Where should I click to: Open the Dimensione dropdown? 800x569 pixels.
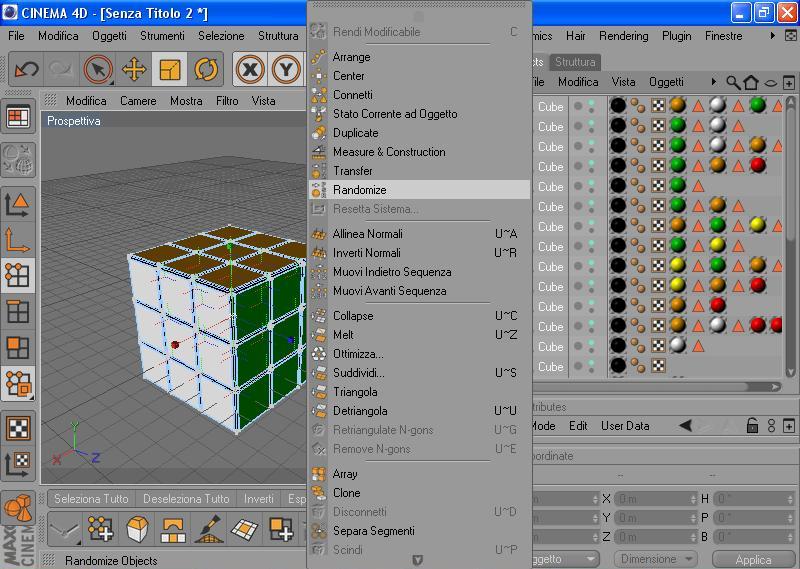[x=655, y=559]
